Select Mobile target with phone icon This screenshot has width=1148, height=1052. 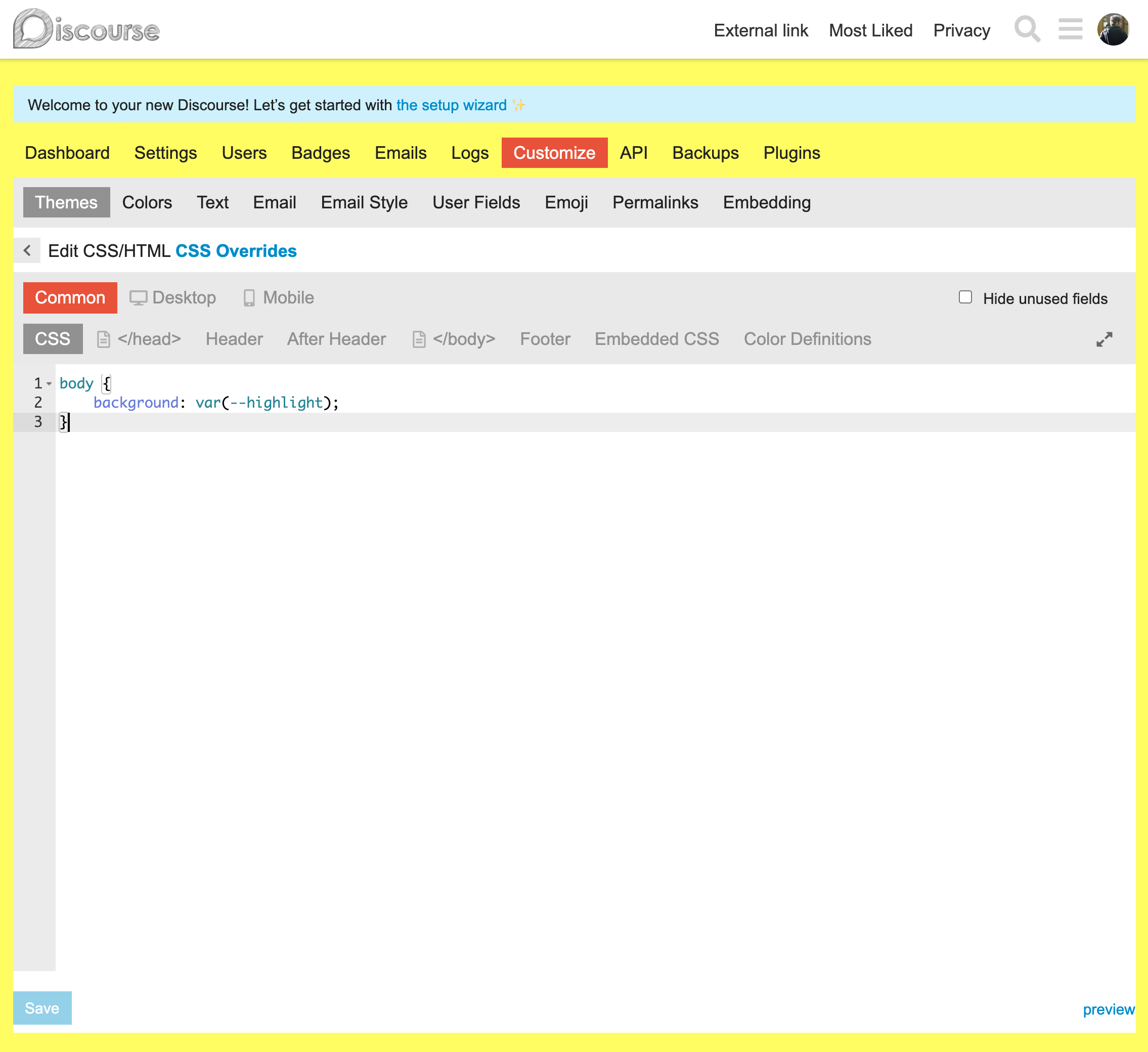[x=279, y=298]
